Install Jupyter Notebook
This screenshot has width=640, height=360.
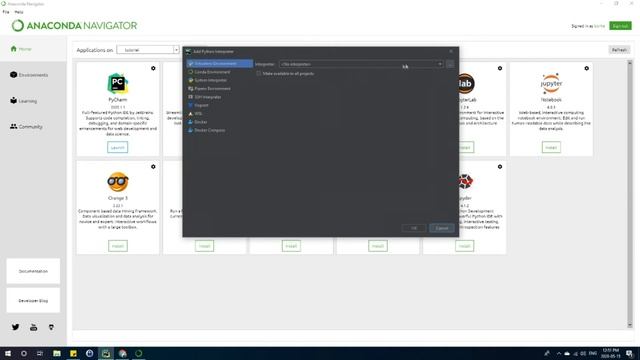click(551, 147)
